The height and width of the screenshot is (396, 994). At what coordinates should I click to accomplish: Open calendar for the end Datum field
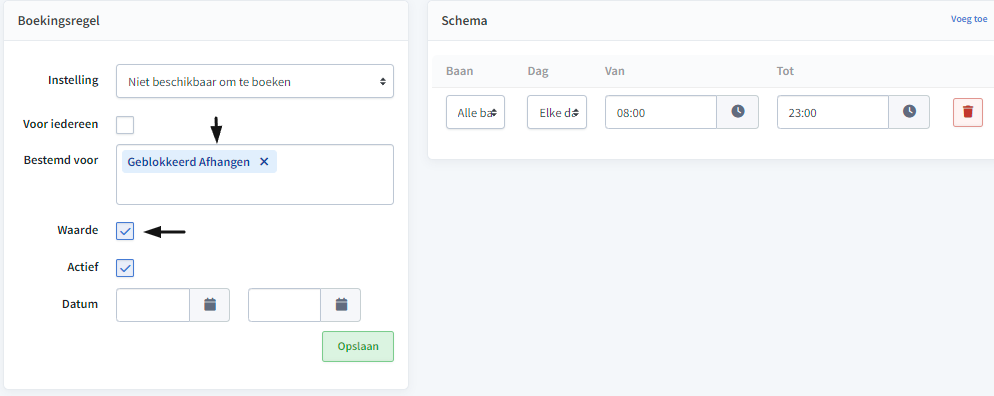tap(341, 305)
